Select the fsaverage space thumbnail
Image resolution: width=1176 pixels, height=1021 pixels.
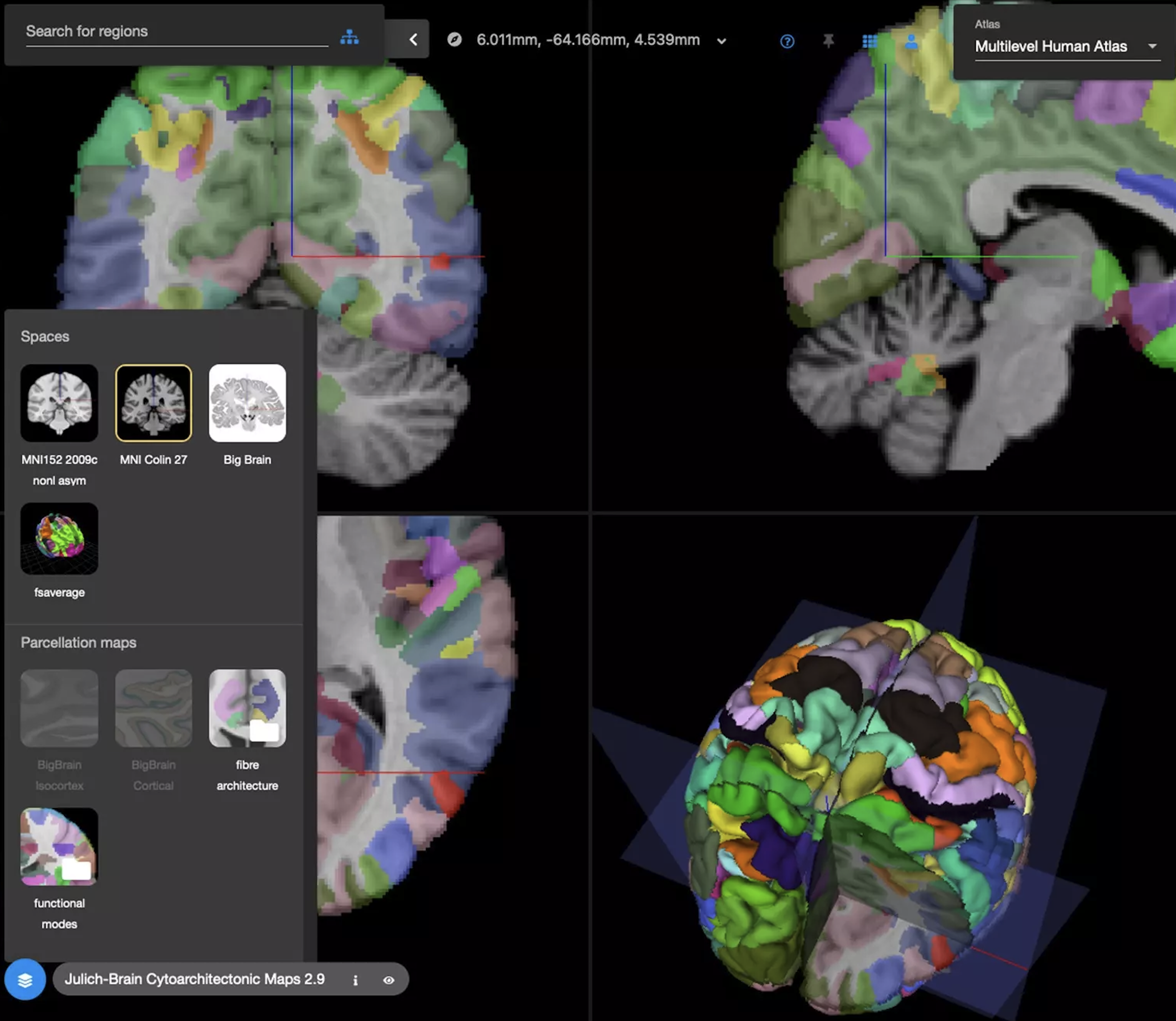(x=59, y=538)
